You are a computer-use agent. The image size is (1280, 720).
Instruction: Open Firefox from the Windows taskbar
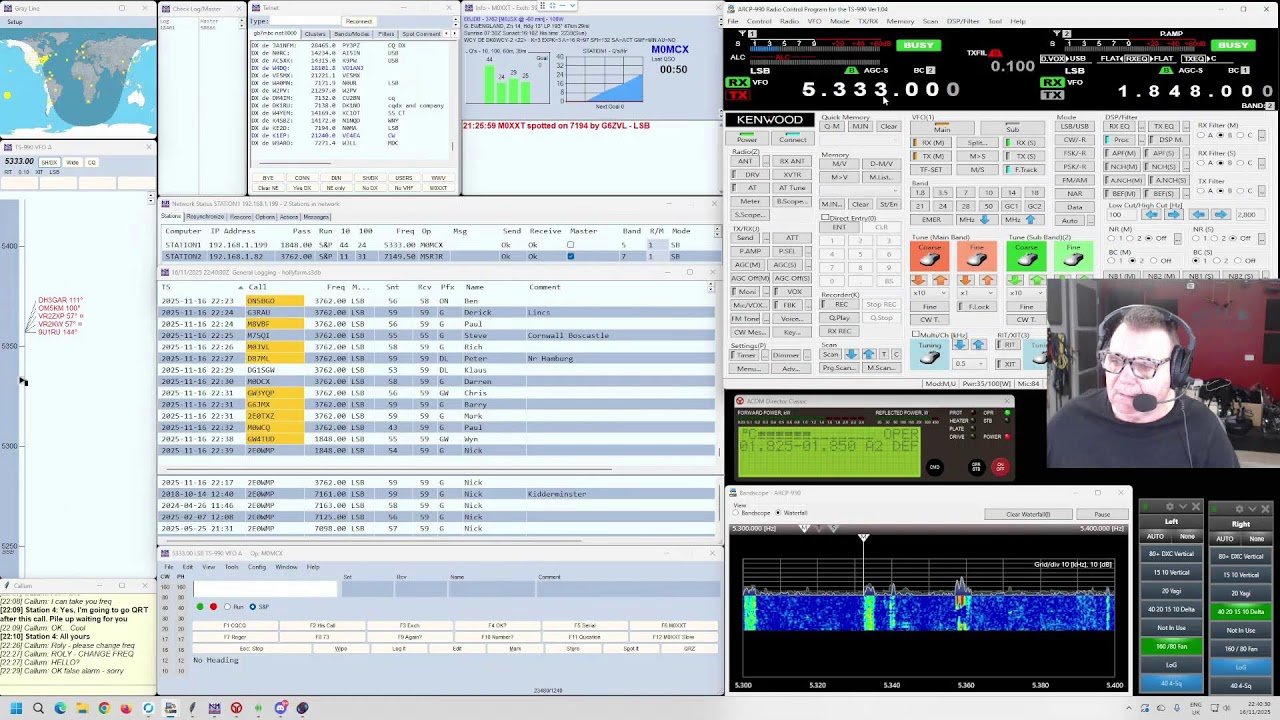pos(126,708)
